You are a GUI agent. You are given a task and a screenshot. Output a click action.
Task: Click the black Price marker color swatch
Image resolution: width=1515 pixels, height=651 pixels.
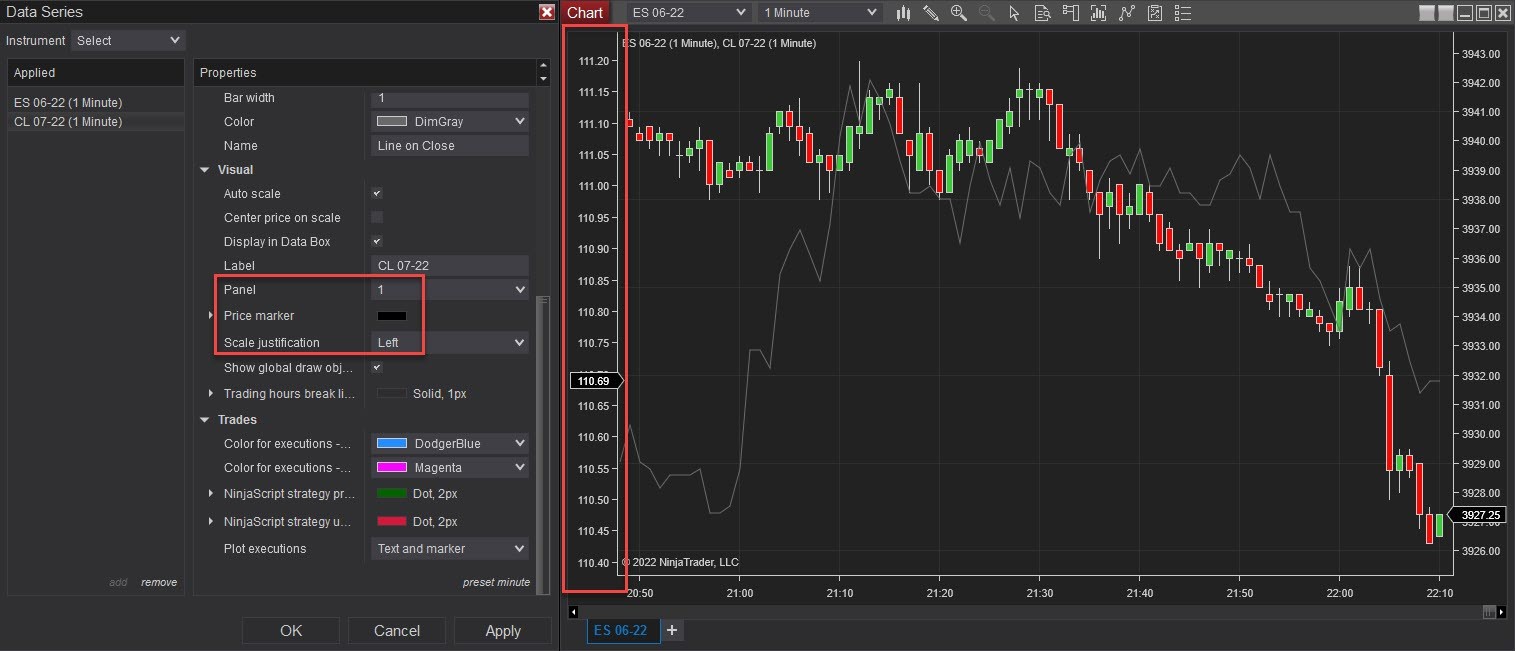(391, 316)
